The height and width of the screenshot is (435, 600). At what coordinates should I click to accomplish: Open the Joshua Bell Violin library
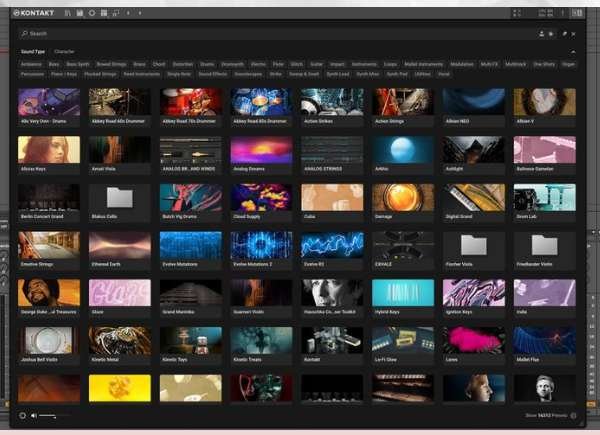point(49,345)
